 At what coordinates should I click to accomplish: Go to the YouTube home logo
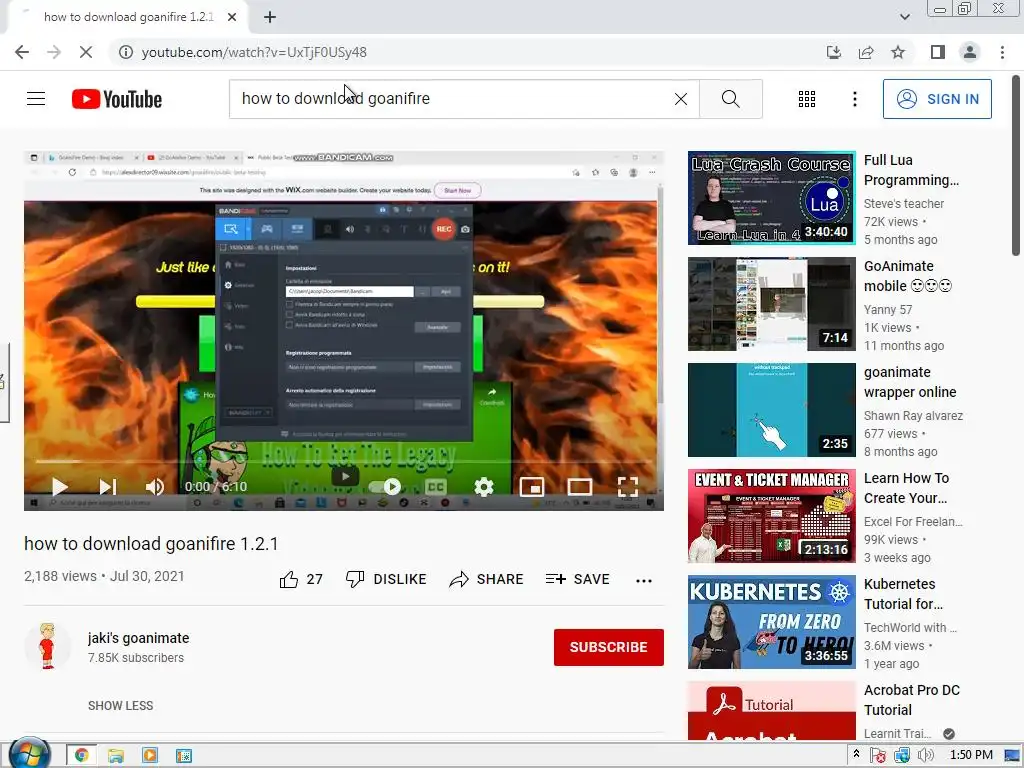[117, 99]
